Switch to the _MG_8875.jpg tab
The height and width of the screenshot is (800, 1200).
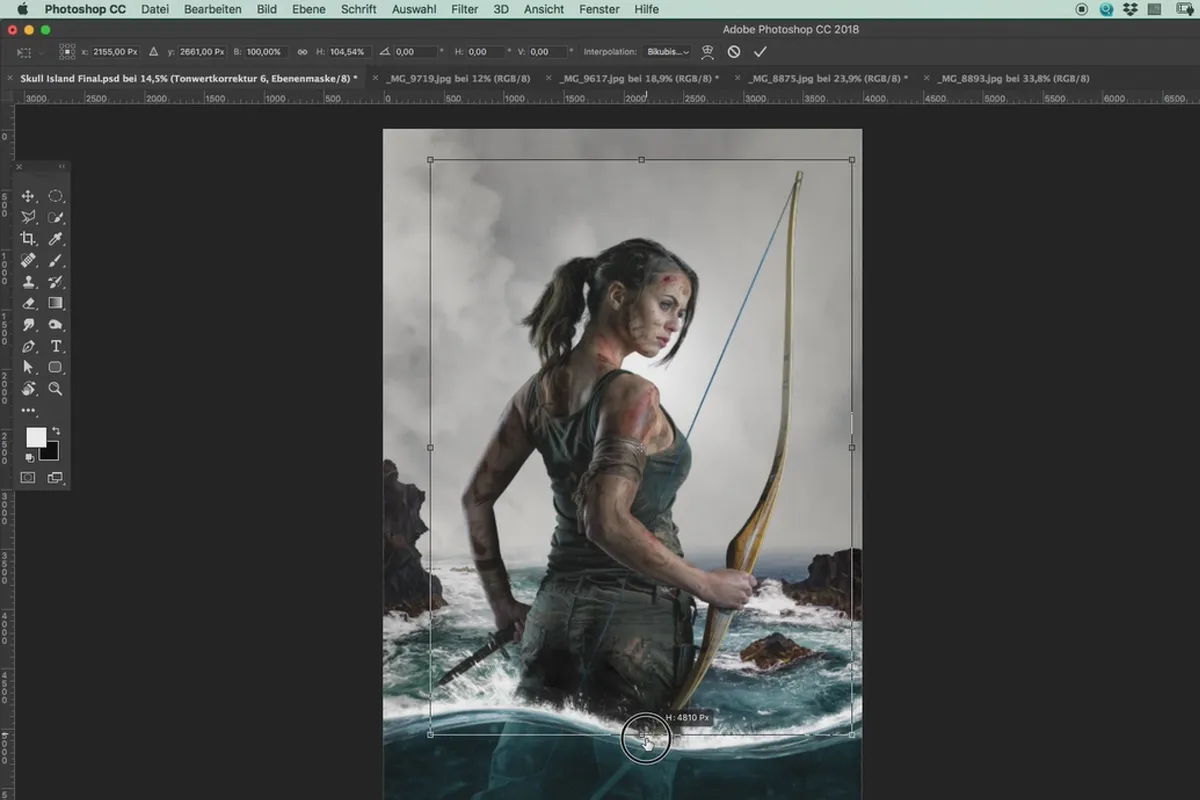click(x=828, y=78)
